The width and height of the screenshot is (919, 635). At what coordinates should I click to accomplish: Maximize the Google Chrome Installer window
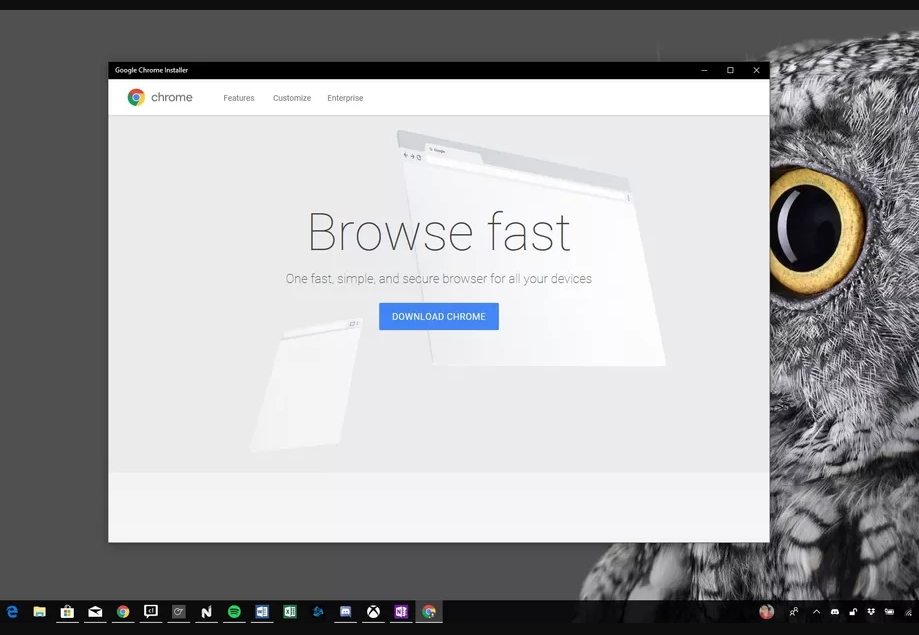pyautogui.click(x=730, y=70)
